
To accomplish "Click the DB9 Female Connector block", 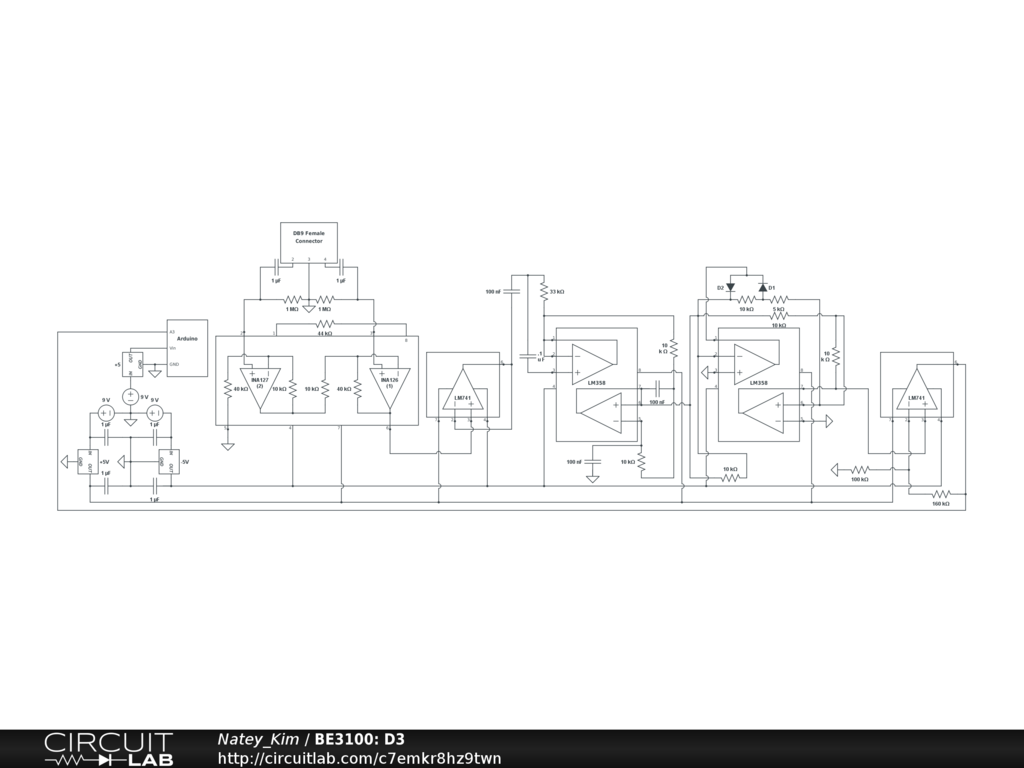I will point(308,238).
